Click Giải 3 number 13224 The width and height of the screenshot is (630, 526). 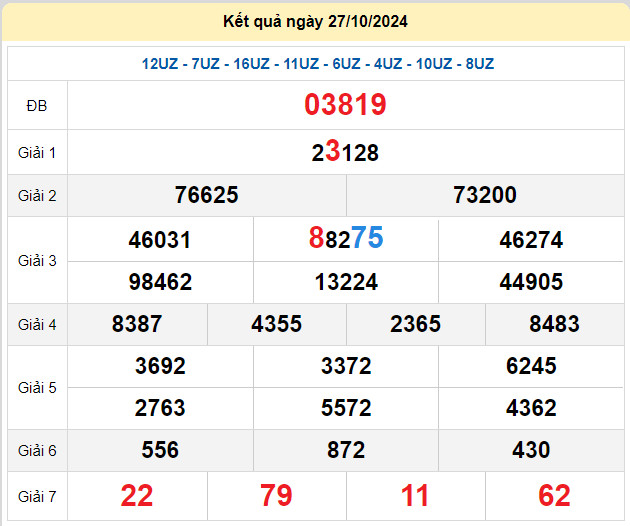point(346,282)
